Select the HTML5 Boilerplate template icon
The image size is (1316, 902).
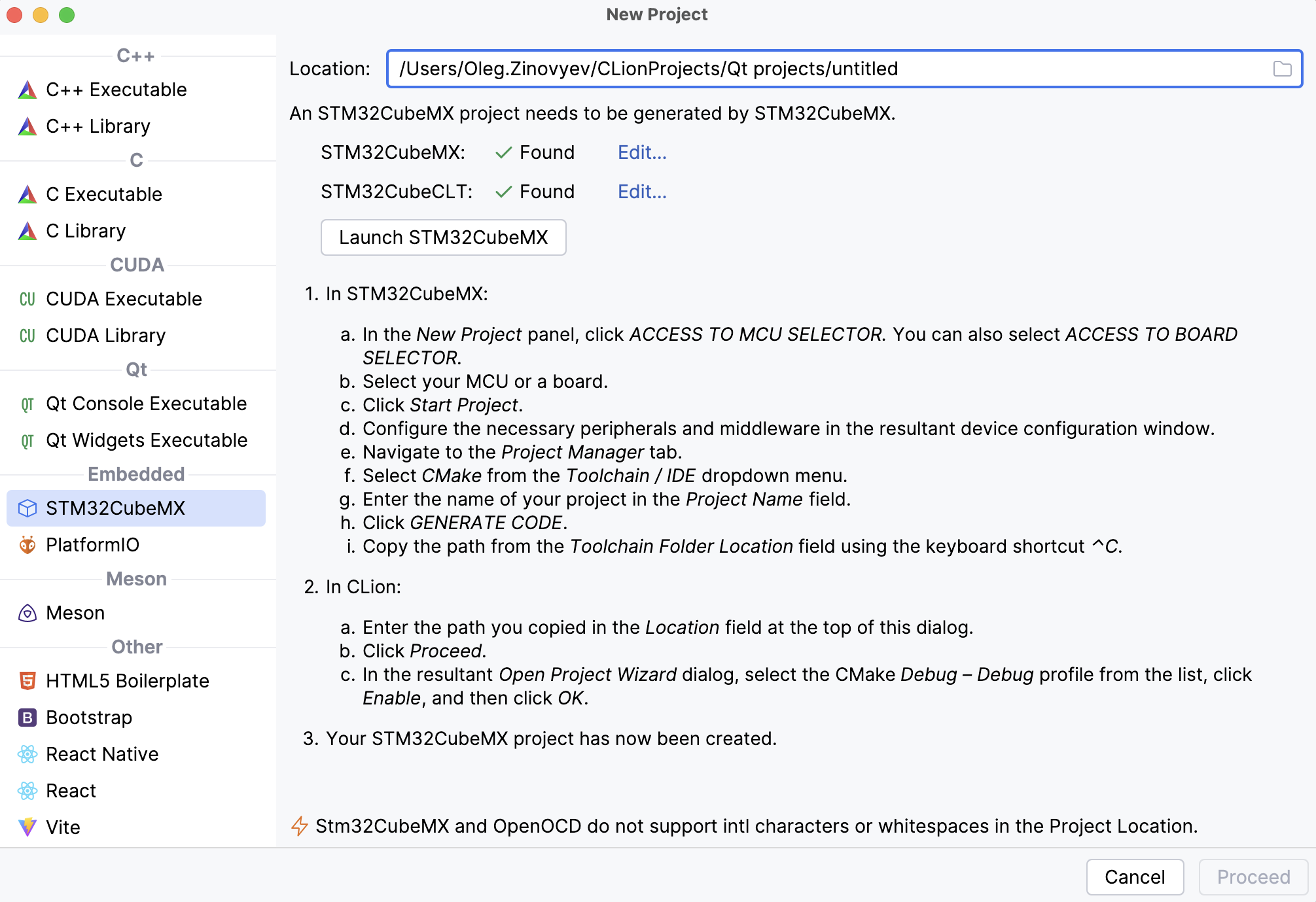[x=27, y=681]
